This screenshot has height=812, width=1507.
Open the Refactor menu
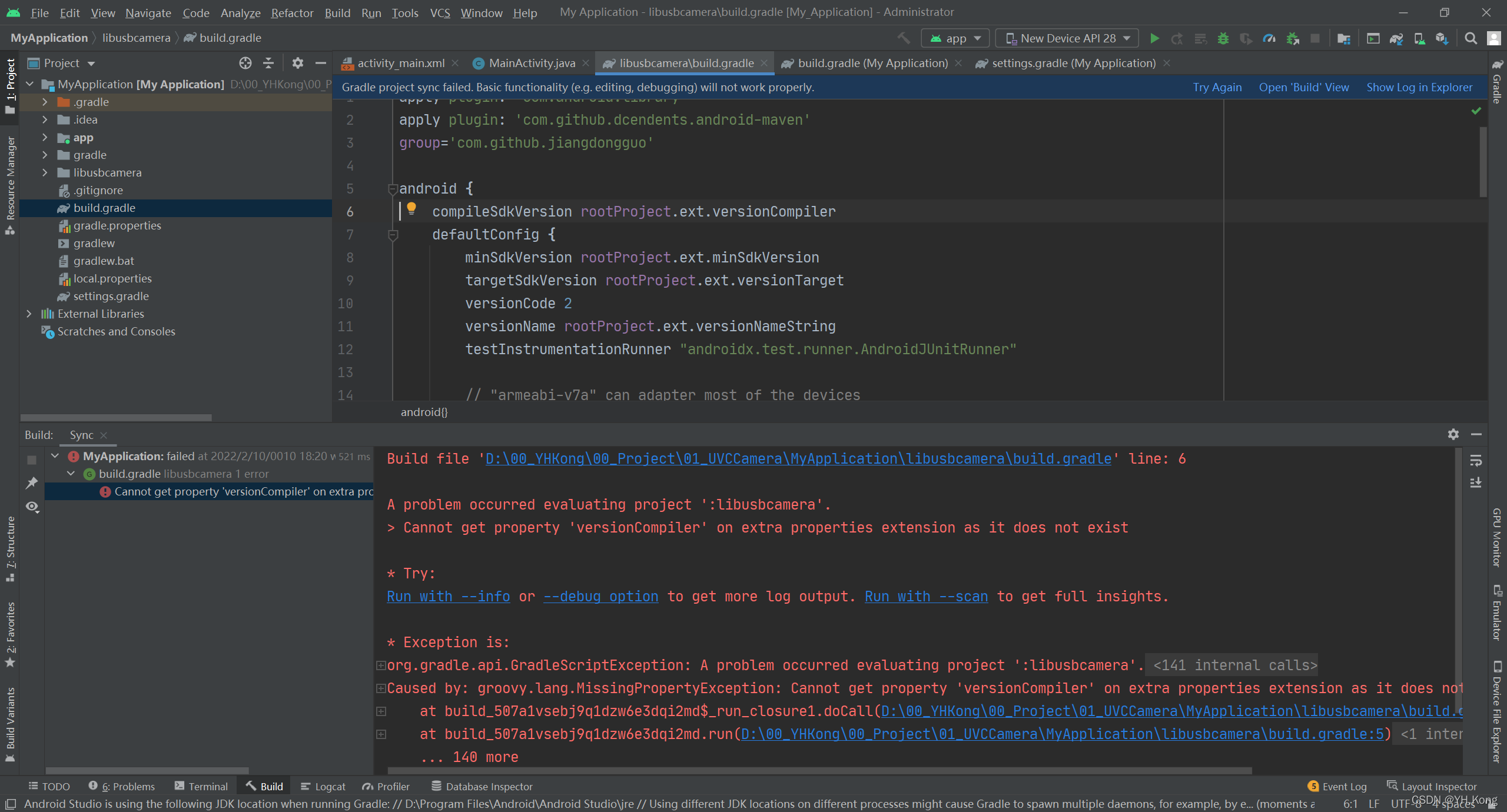(292, 12)
